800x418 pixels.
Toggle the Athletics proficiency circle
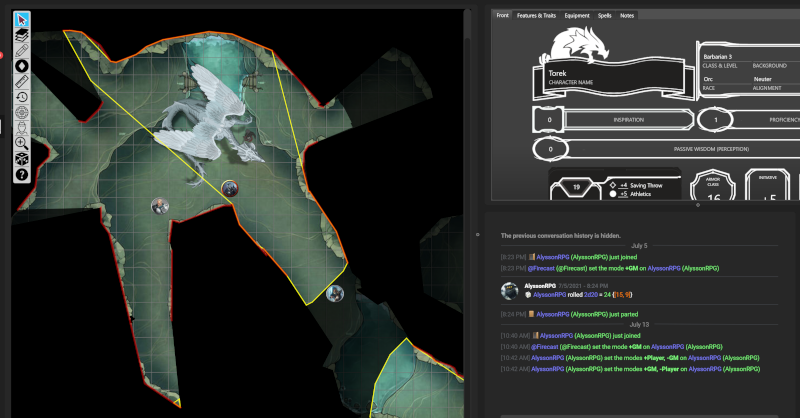pyautogui.click(x=613, y=194)
